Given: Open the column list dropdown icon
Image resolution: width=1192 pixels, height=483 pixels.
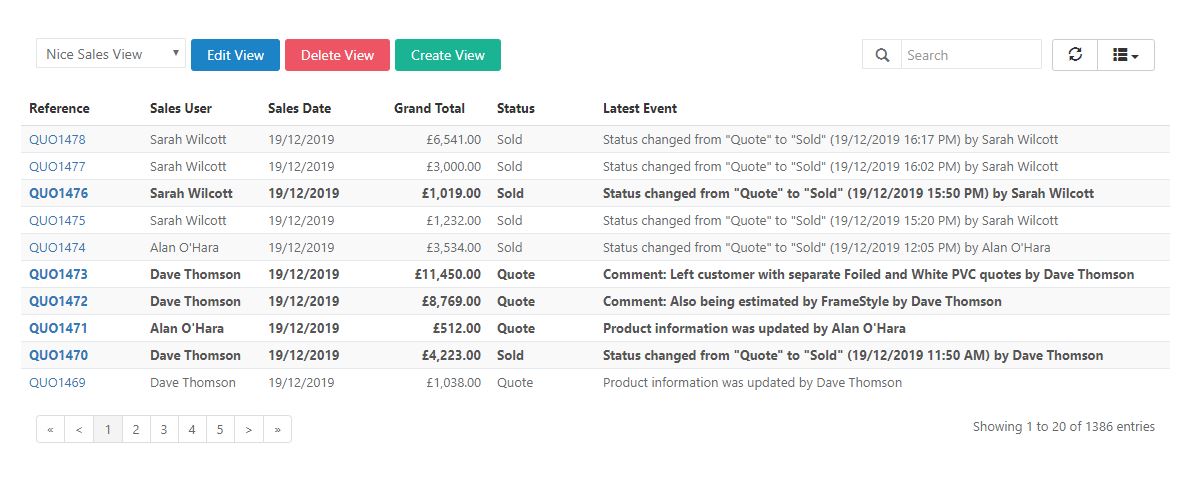Looking at the screenshot, I should click(1126, 55).
